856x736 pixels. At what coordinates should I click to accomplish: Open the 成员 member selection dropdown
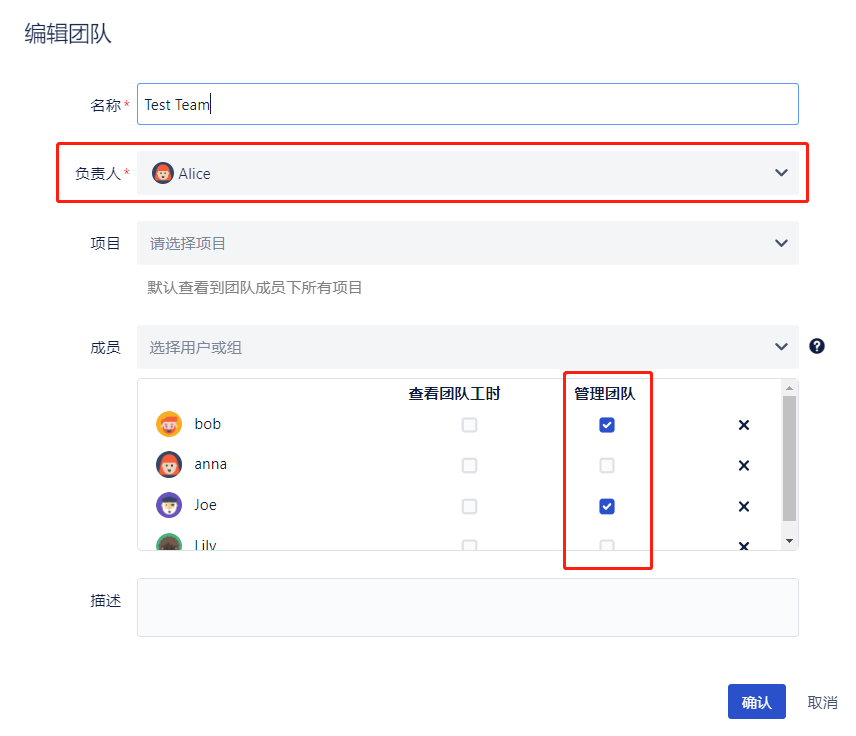pos(781,347)
